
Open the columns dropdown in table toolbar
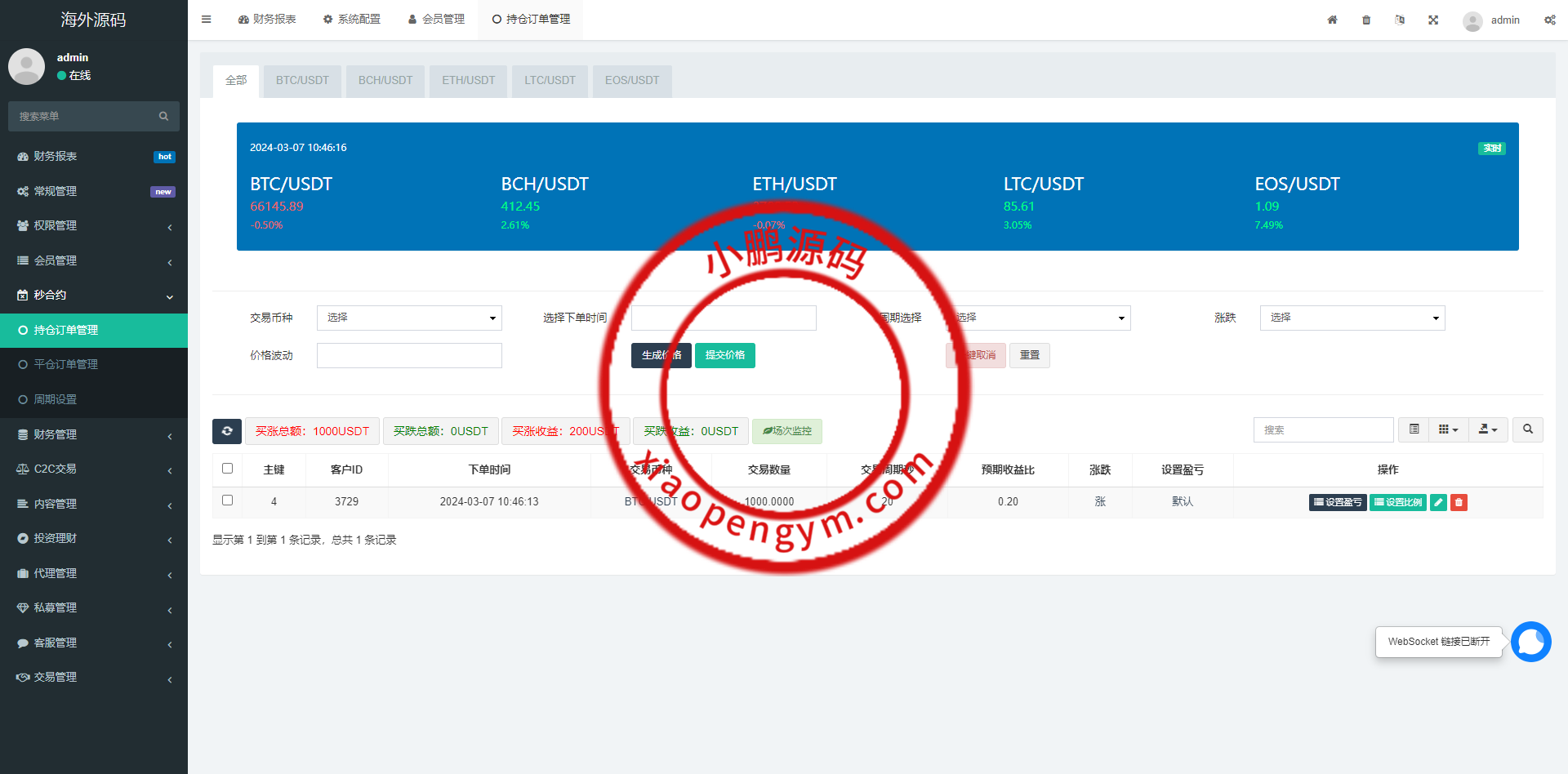point(1448,429)
